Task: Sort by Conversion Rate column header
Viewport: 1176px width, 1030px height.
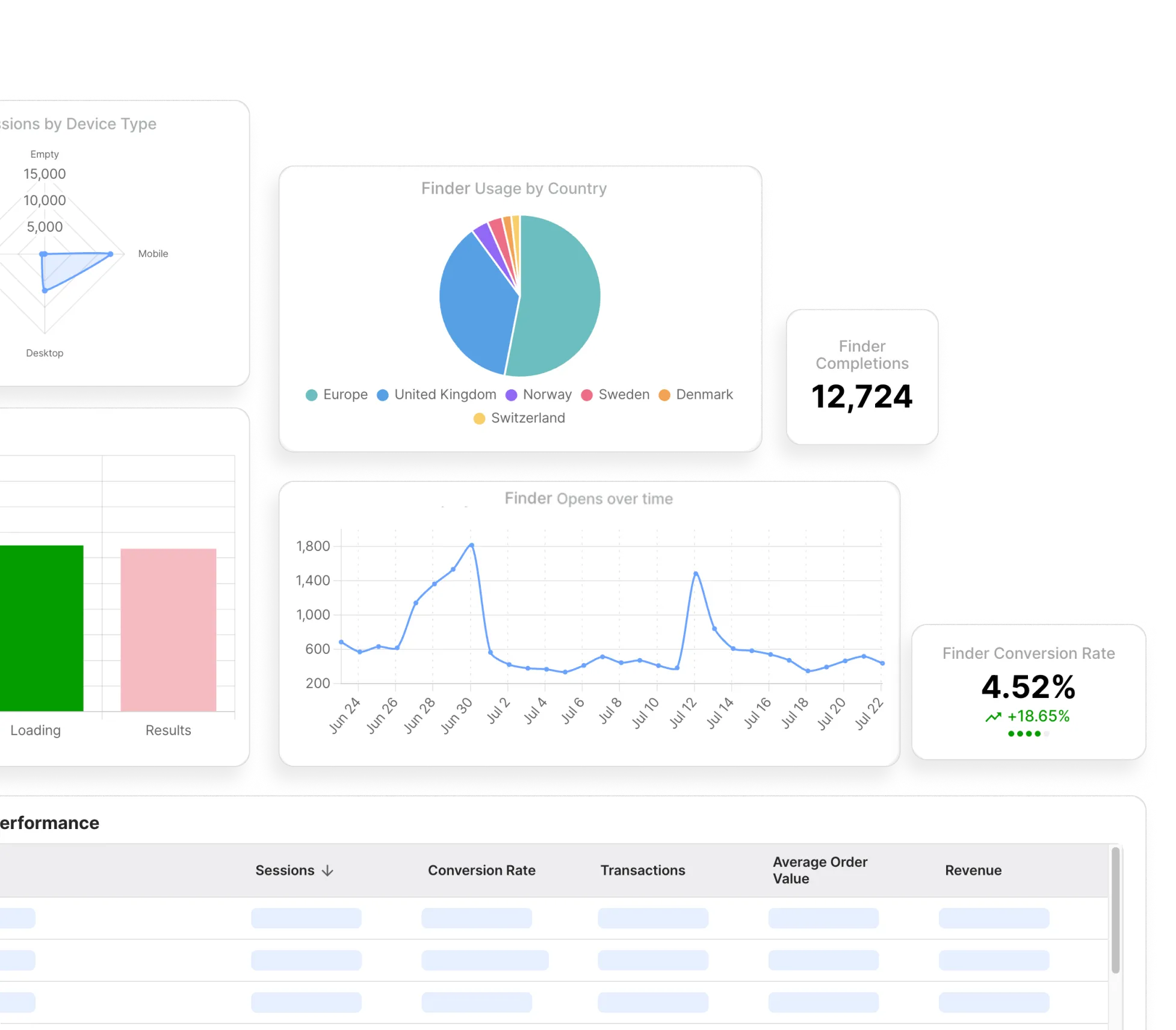Action: 481,871
